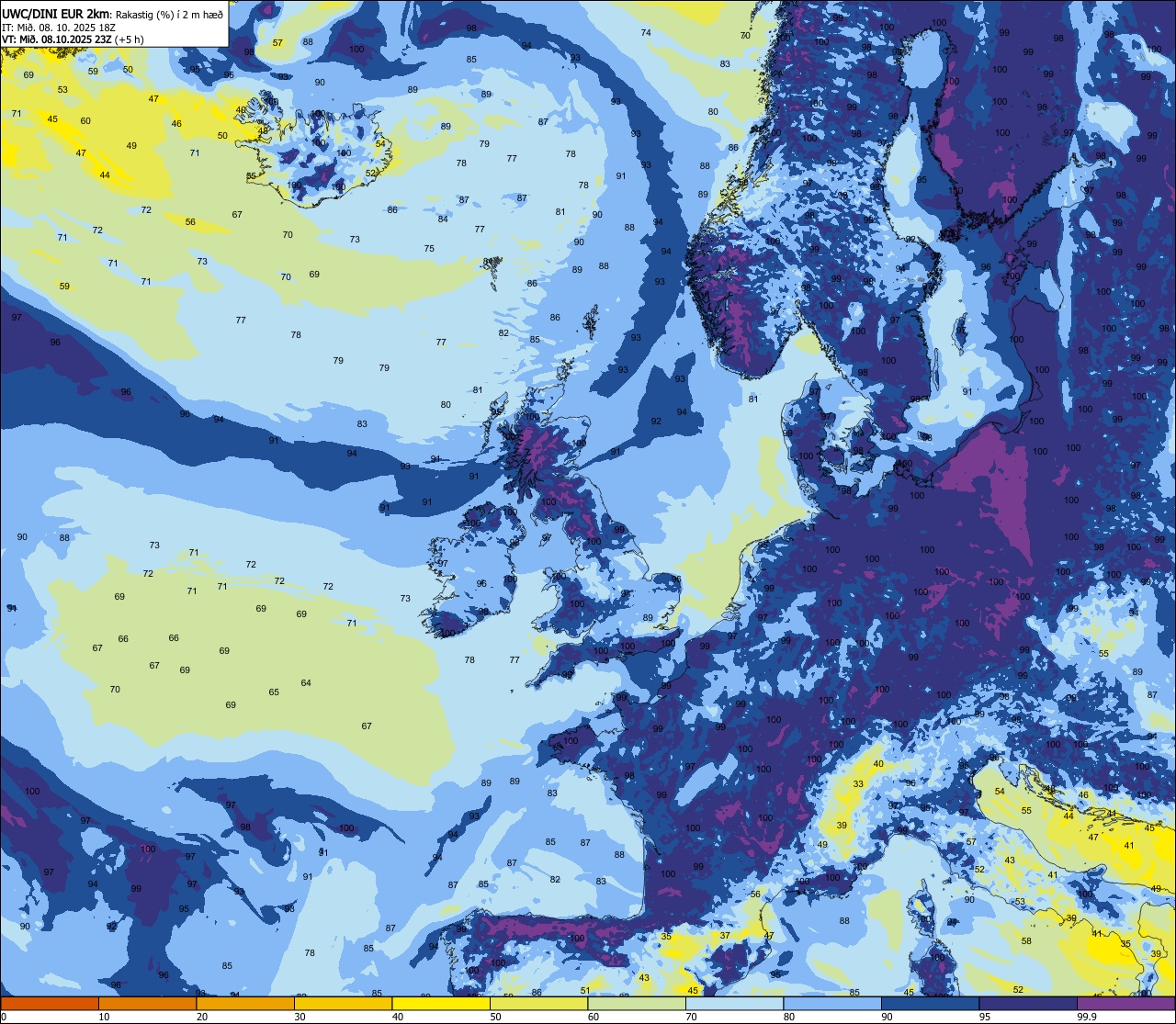Click the '40' label under the color scale
The width and height of the screenshot is (1176, 1024).
pos(398,1017)
